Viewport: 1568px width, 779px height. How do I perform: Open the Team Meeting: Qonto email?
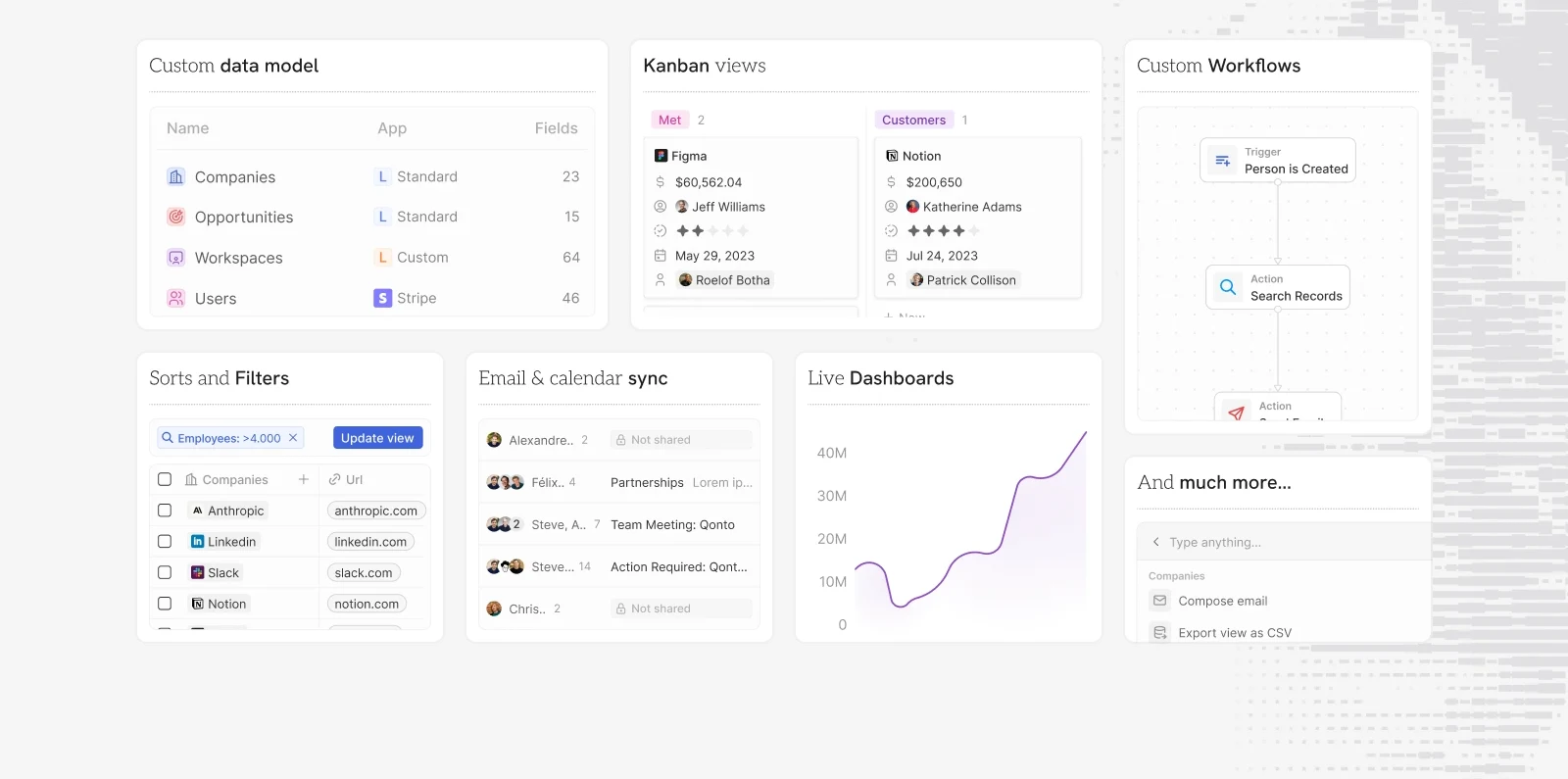pos(672,524)
